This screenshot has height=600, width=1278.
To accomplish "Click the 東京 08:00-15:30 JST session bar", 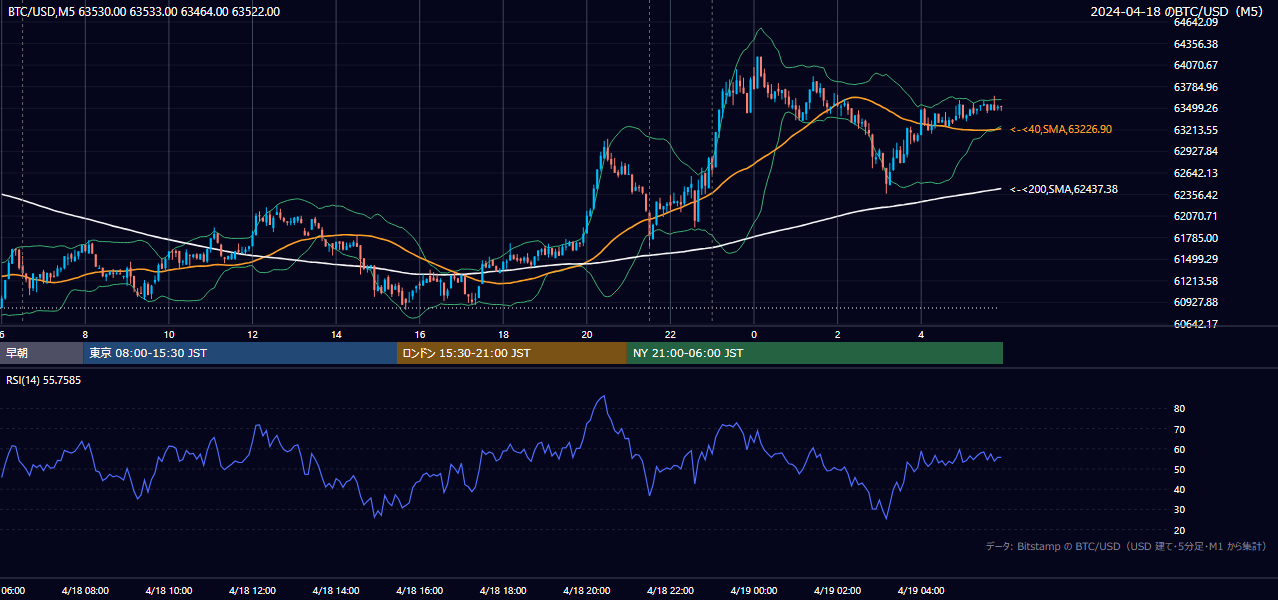I will click(240, 353).
